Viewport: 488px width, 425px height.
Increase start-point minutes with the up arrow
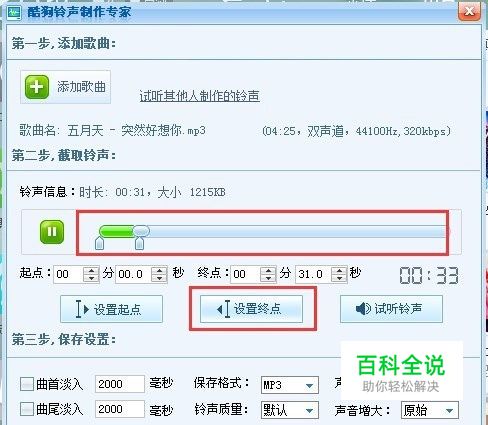91,270
